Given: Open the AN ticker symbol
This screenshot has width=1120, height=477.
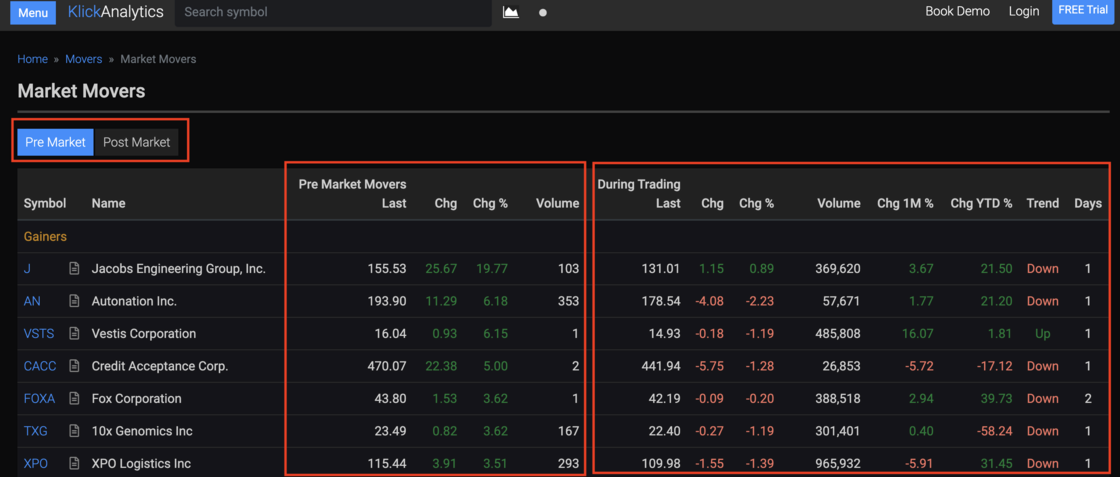Looking at the screenshot, I should click(32, 301).
